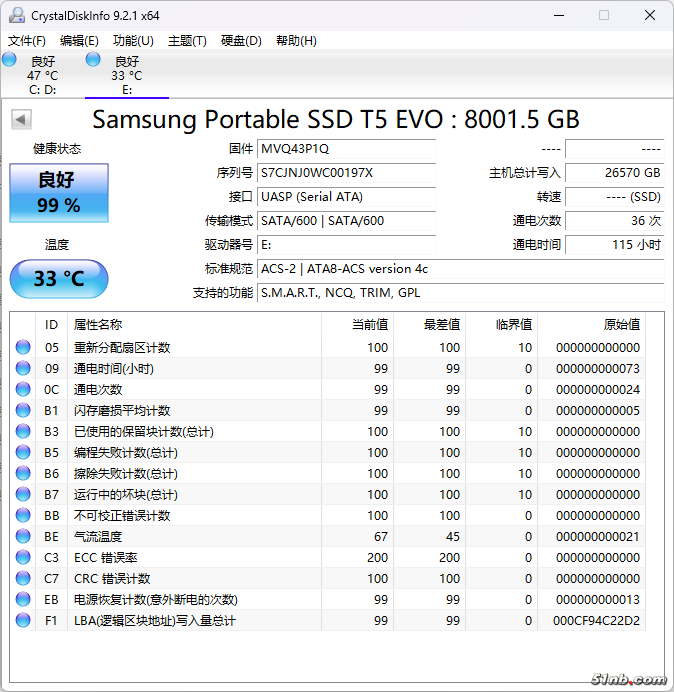Open the 主题(T) menu
Screen dimensions: 674x692
point(187,41)
